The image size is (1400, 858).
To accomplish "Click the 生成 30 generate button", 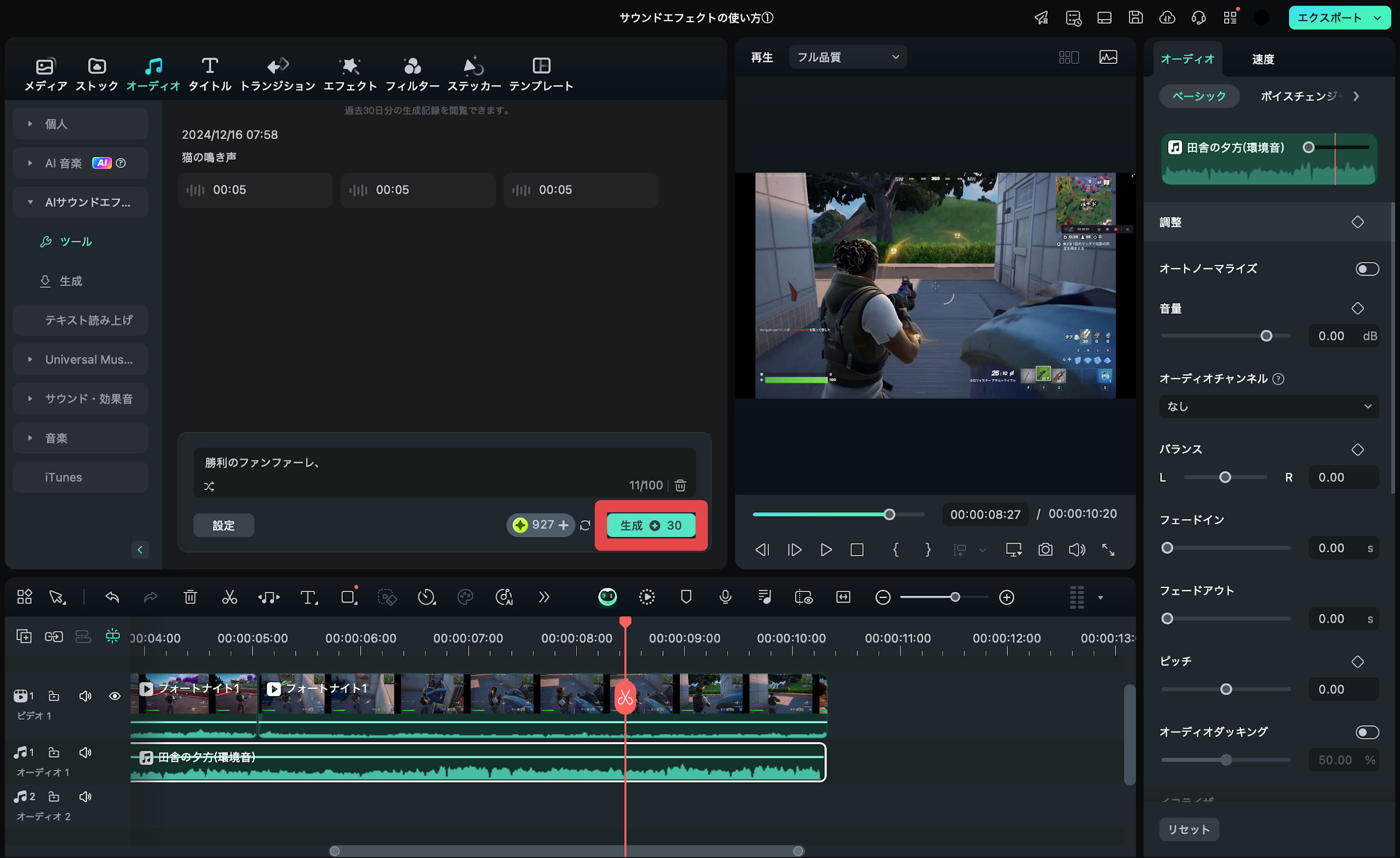I will pyautogui.click(x=651, y=525).
